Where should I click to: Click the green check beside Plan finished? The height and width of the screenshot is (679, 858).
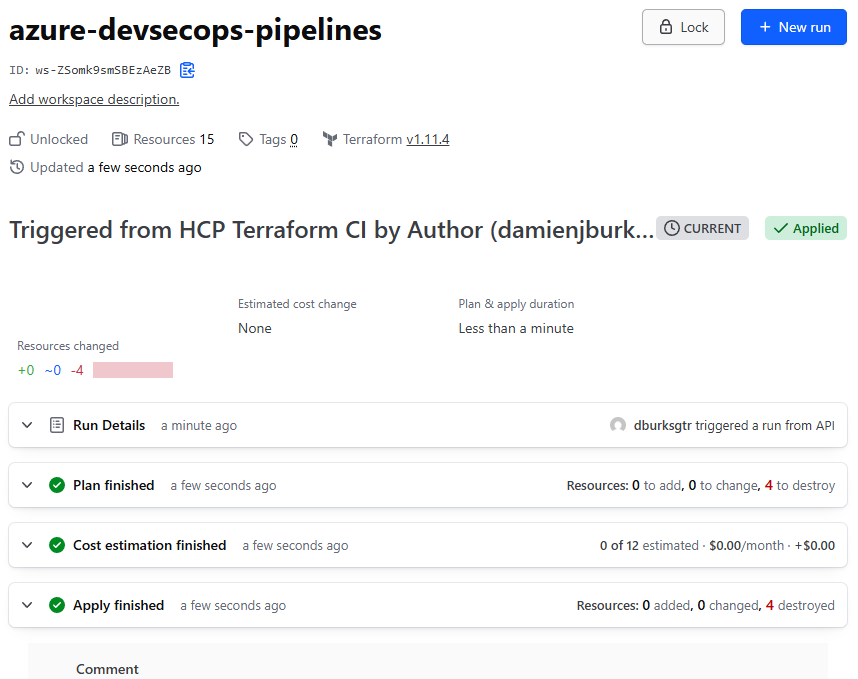point(57,485)
